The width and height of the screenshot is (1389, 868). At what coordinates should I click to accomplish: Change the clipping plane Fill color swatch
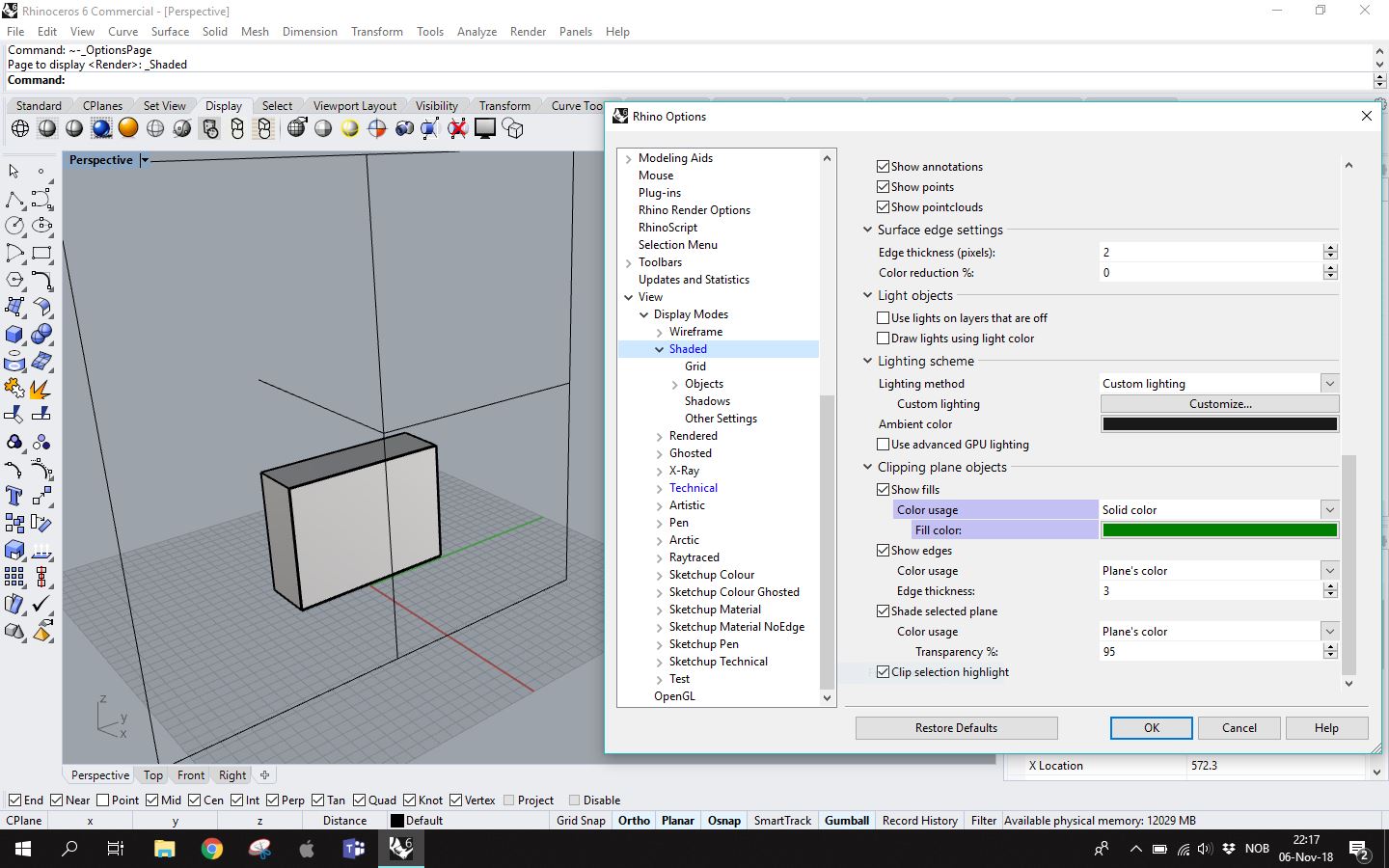pyautogui.click(x=1218, y=529)
